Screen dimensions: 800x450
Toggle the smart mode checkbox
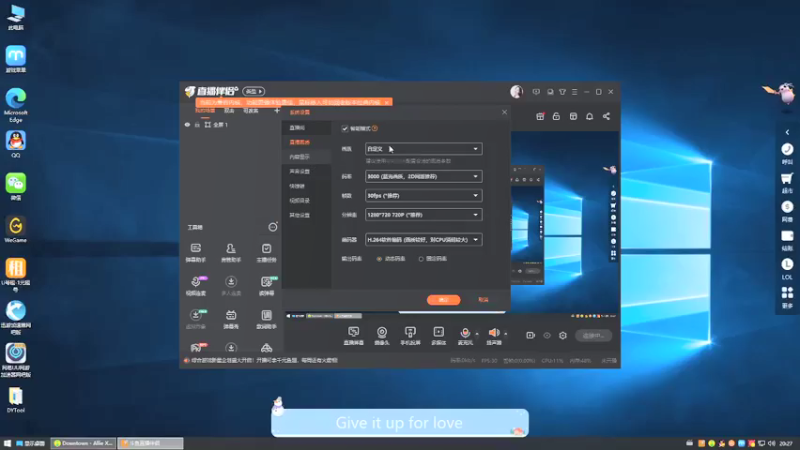pos(345,129)
